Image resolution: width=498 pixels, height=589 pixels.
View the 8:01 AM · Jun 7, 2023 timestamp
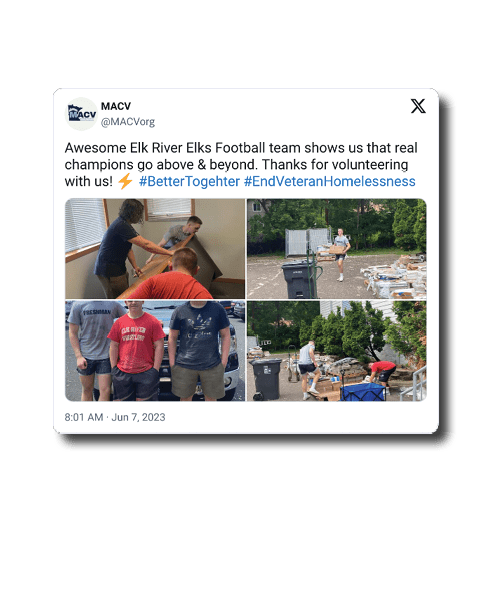[x=115, y=417]
